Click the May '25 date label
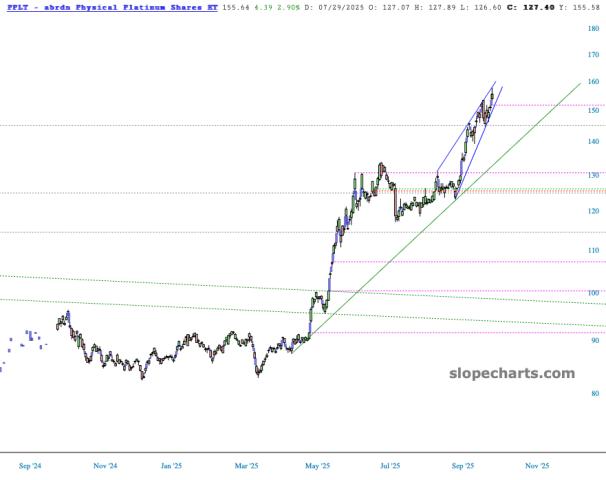Image resolution: width=606 pixels, height=480 pixels. click(317, 466)
